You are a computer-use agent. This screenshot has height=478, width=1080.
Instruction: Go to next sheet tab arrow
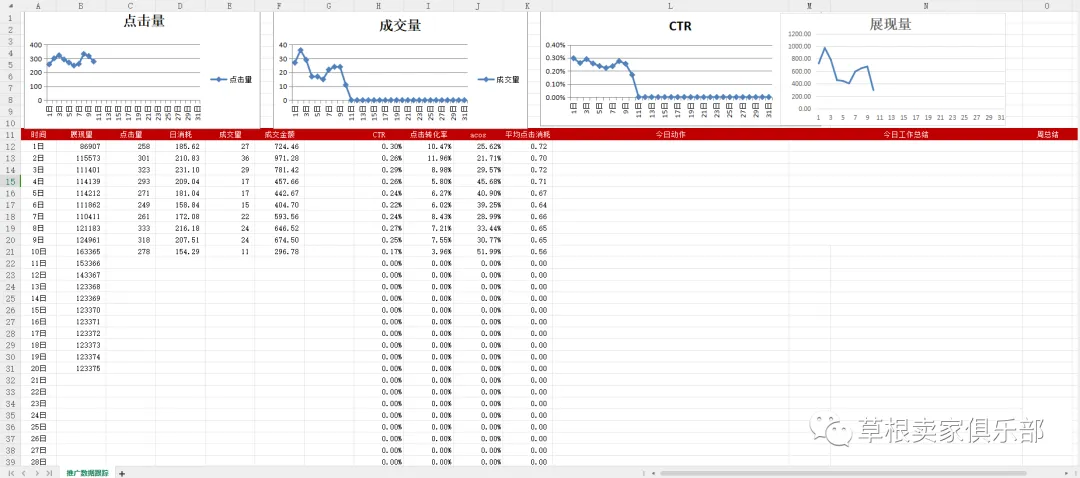pos(37,473)
